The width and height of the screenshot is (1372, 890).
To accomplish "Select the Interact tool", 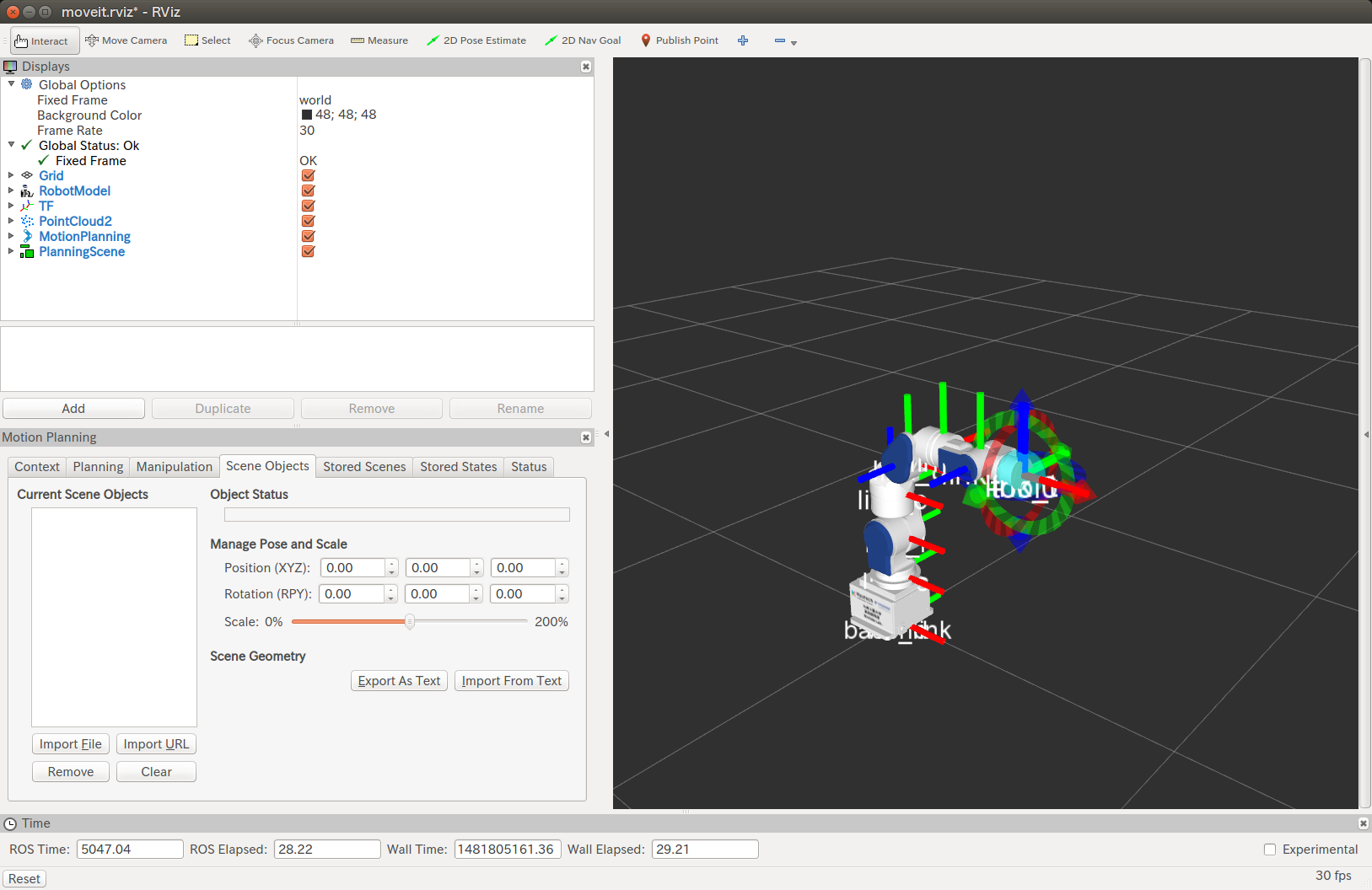I will click(x=45, y=40).
